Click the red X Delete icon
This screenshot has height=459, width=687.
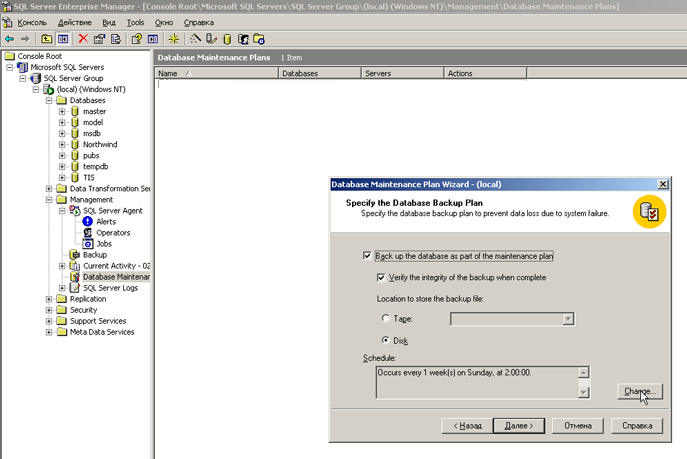(83, 39)
